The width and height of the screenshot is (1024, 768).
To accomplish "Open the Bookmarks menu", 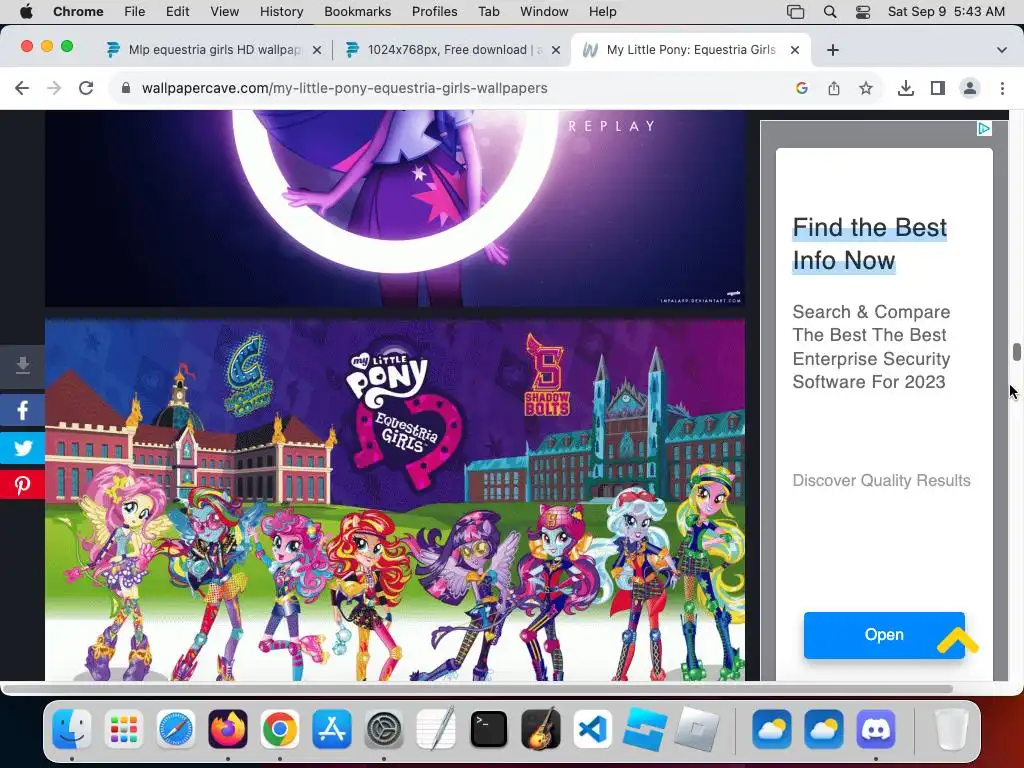I will [x=357, y=12].
